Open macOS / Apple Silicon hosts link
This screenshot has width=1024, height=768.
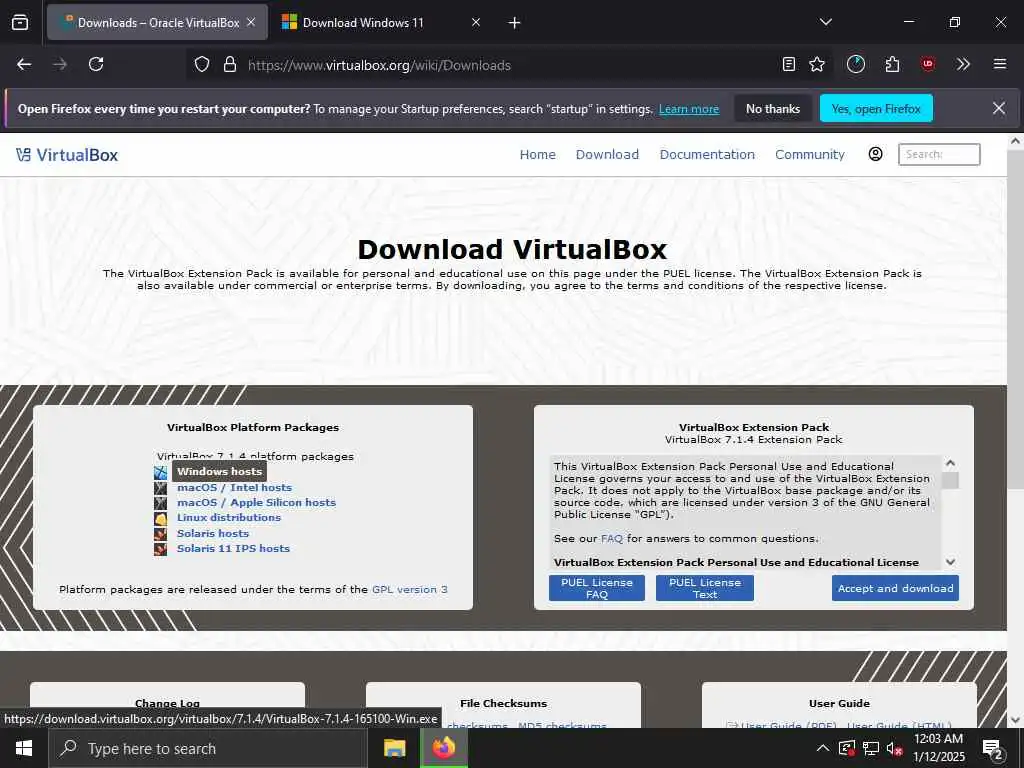[x=257, y=502]
